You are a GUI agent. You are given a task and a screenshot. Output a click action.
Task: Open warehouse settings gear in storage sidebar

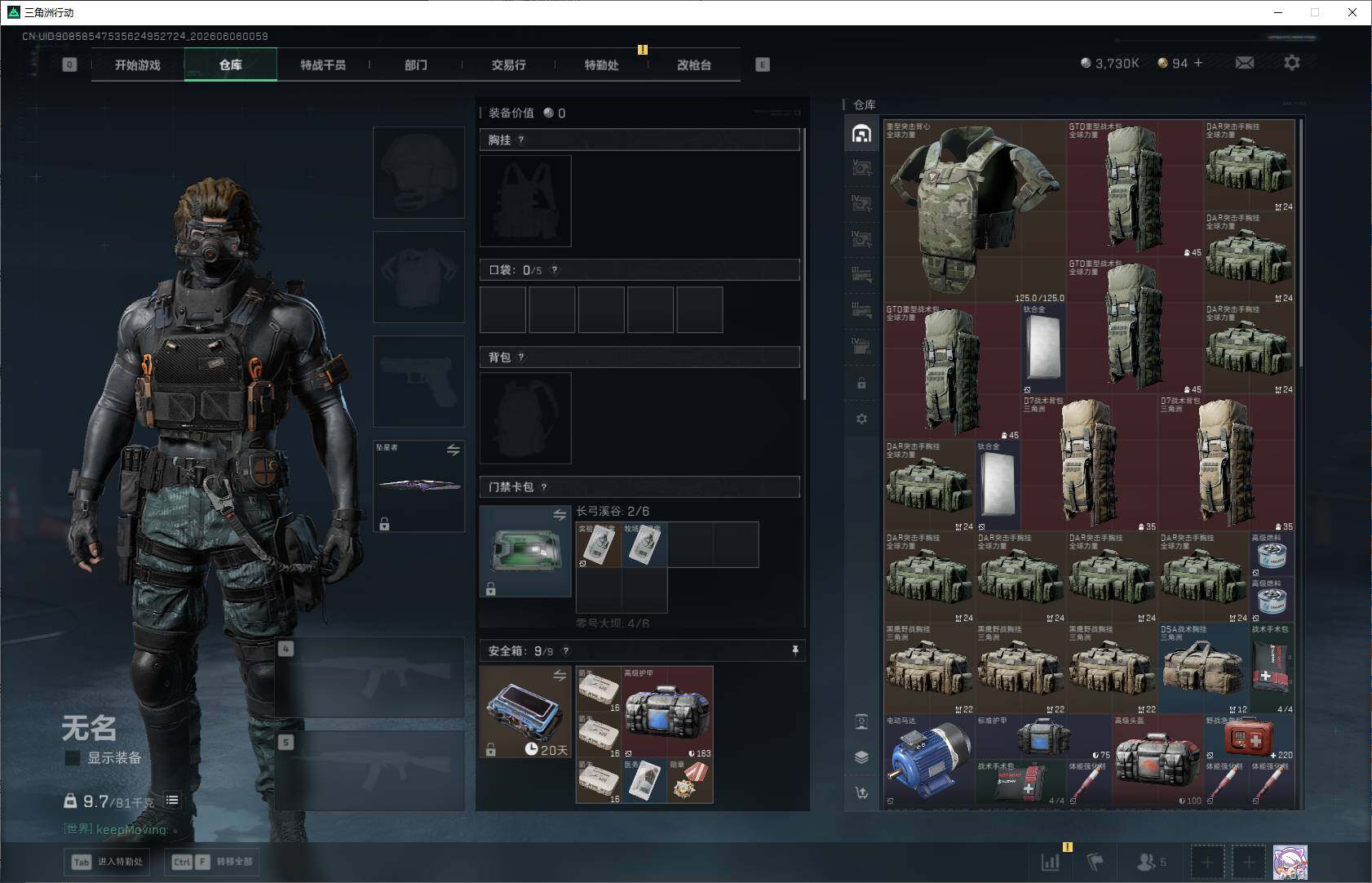pyautogui.click(x=861, y=419)
